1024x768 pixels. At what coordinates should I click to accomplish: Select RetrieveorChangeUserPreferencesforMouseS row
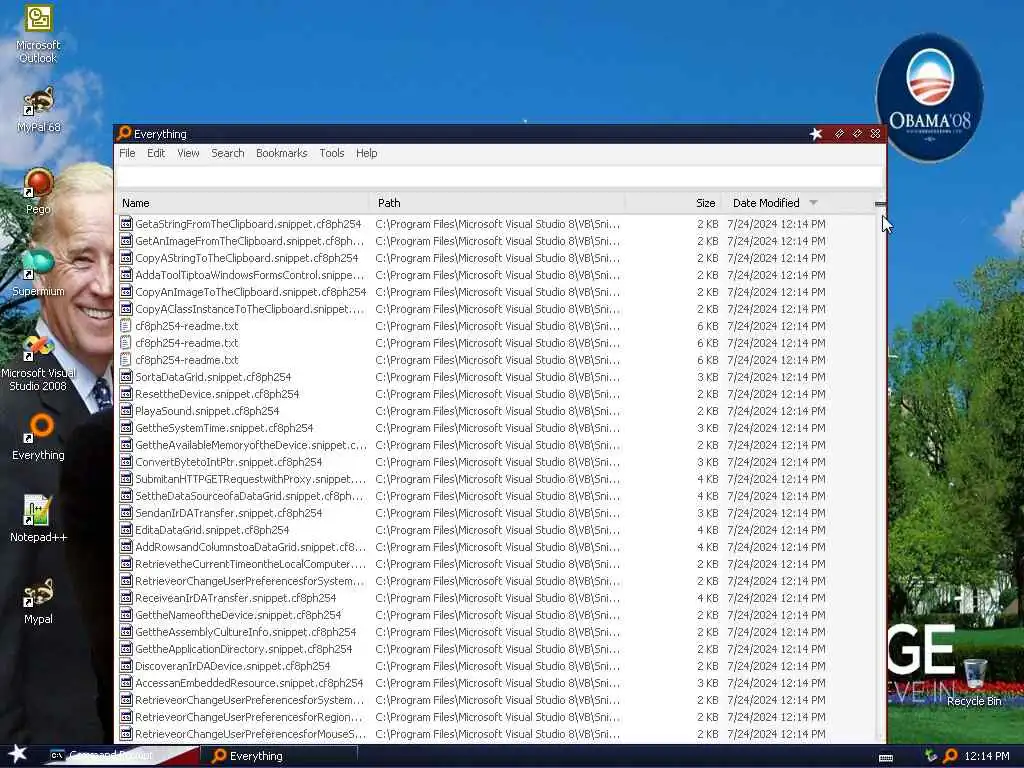click(495, 733)
